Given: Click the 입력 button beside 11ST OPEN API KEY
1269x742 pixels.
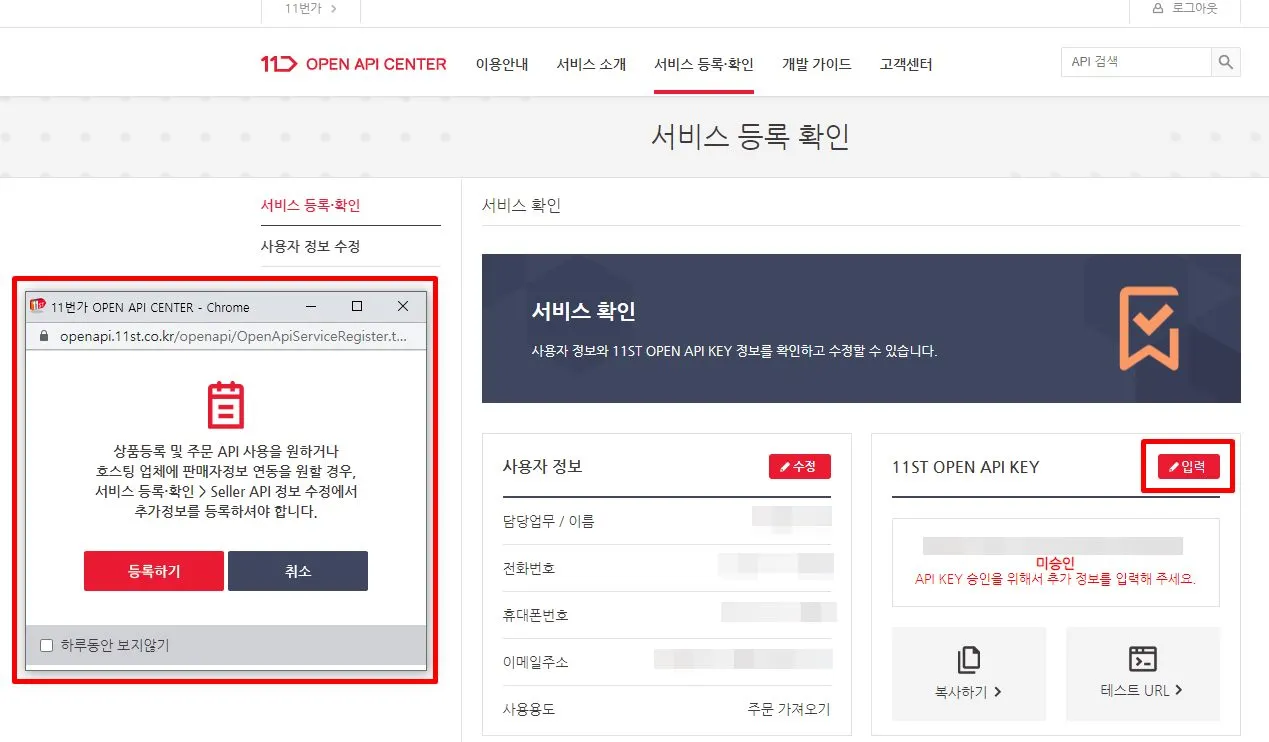Looking at the screenshot, I should coord(1189,467).
